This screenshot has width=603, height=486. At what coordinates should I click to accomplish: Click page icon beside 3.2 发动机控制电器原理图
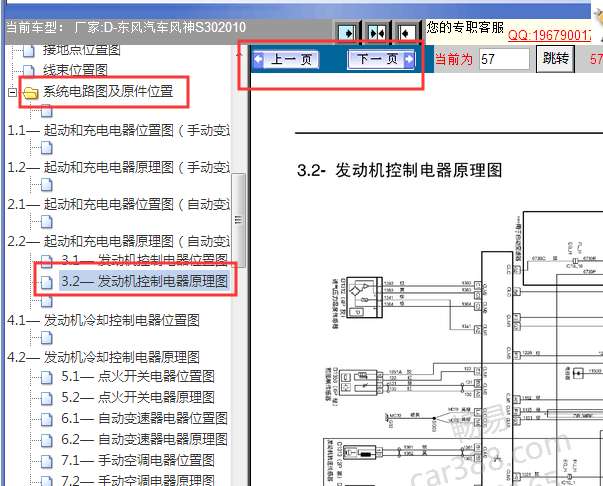point(47,282)
